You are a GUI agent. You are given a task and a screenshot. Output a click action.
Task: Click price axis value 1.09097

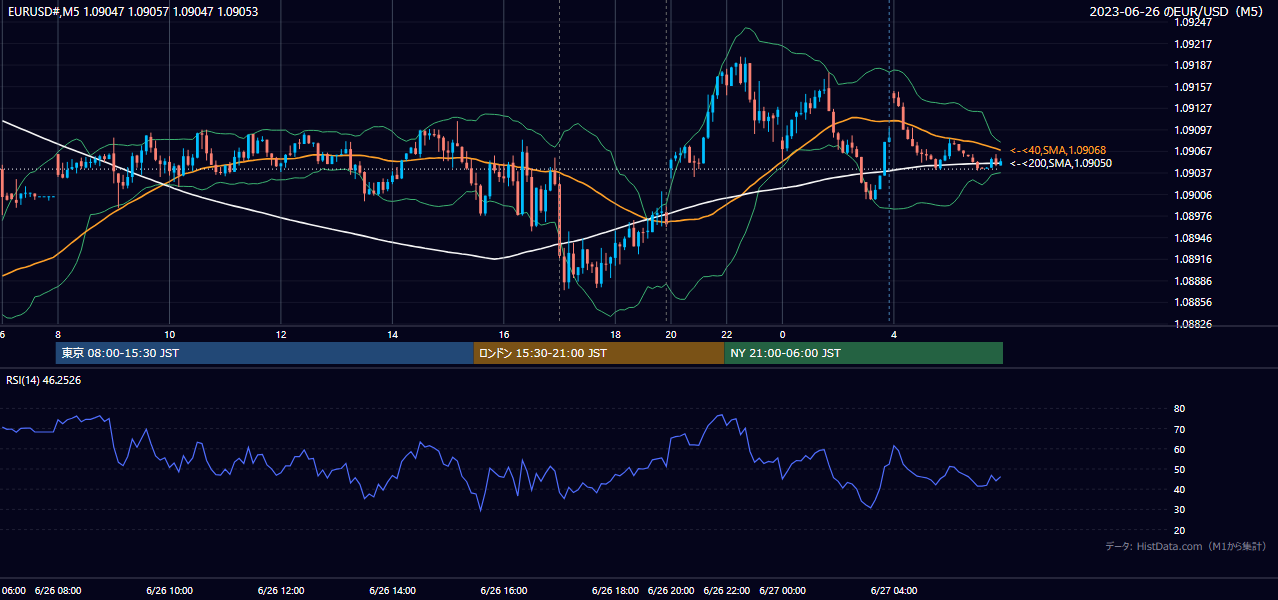pyautogui.click(x=1193, y=130)
